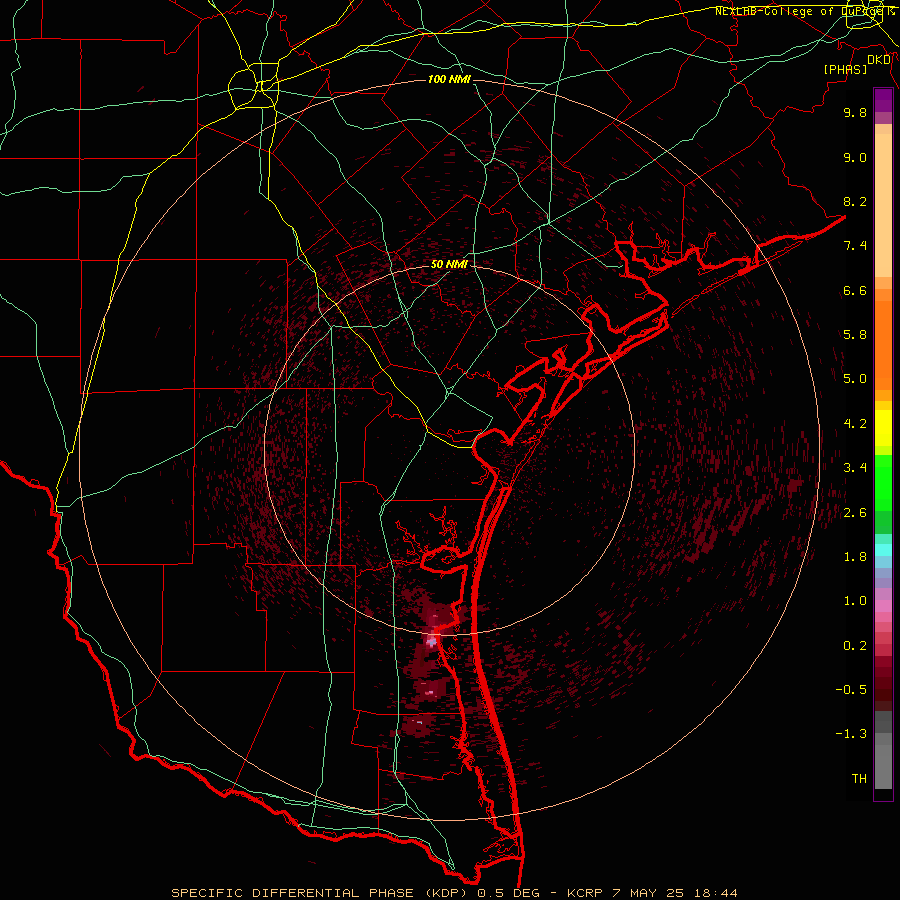Click the 9.0 value on the color scale

pos(855,157)
